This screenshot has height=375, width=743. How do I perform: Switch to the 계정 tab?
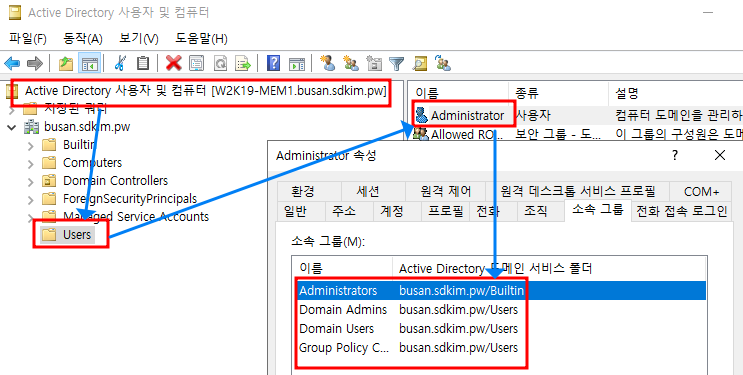(x=397, y=211)
